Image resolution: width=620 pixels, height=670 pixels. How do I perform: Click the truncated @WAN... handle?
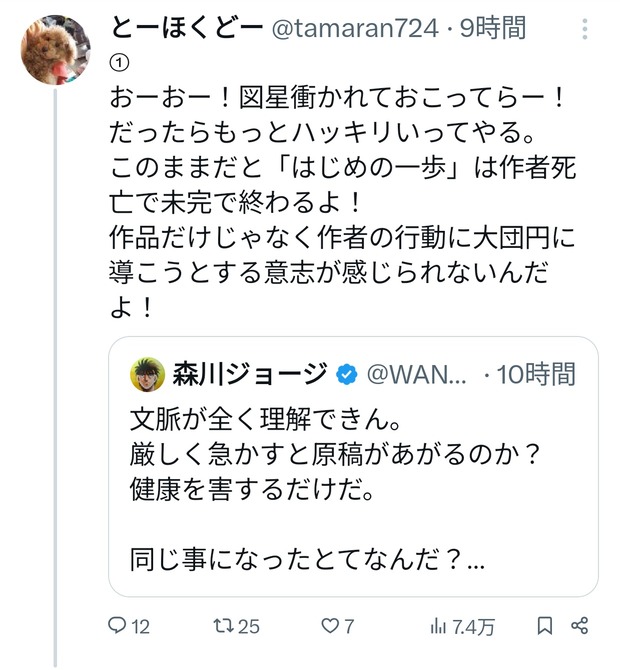coord(417,375)
